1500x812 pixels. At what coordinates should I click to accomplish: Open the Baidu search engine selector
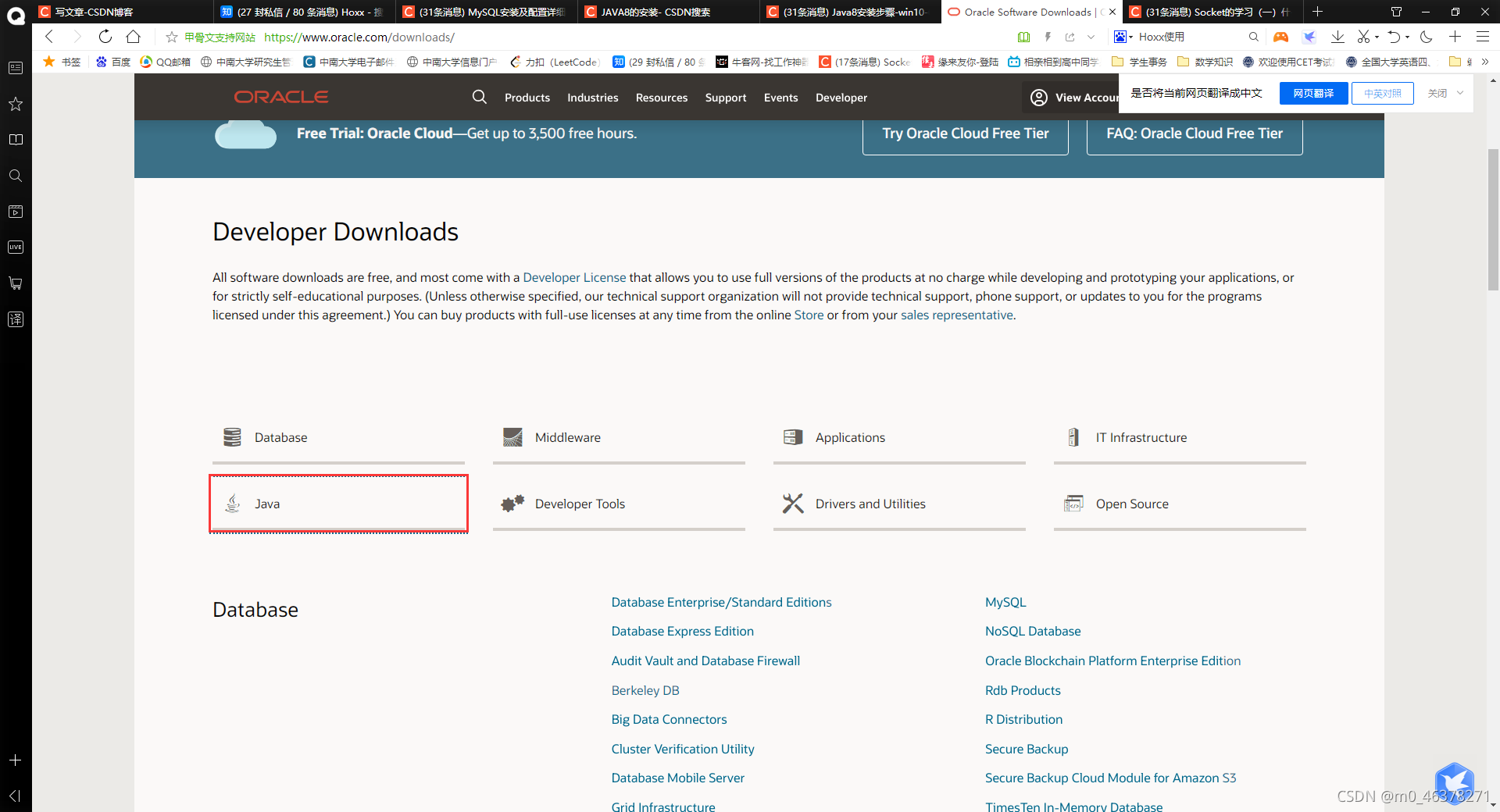(1123, 37)
